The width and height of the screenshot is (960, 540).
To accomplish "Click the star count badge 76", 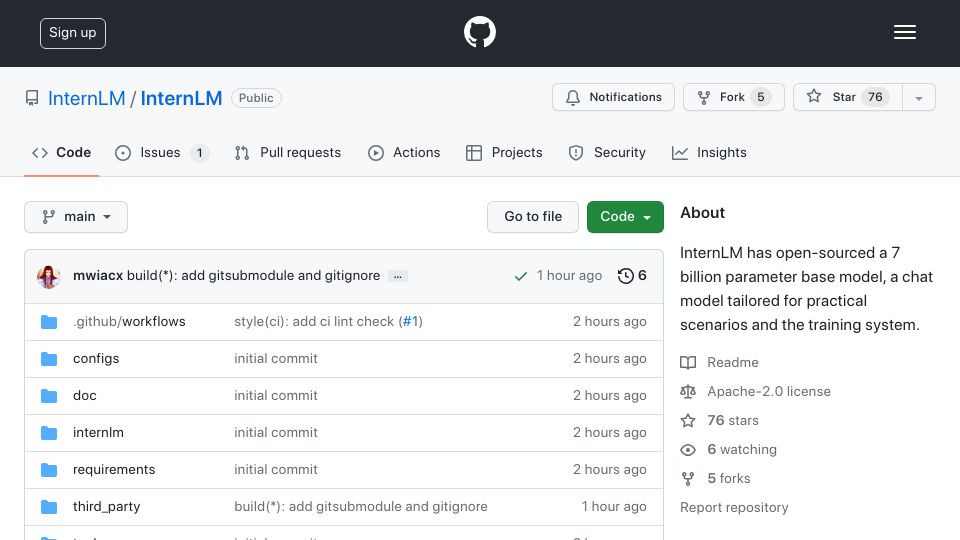I will [875, 97].
